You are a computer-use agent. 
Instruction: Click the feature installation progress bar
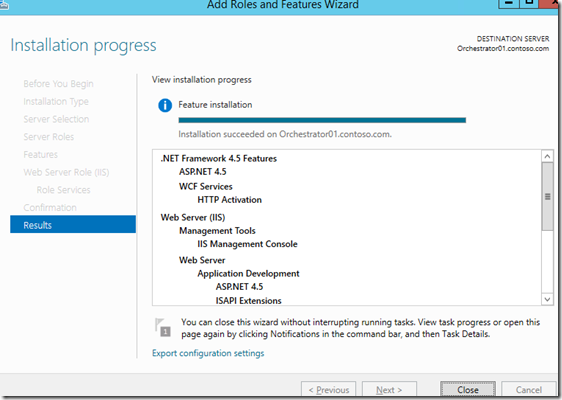(x=322, y=120)
